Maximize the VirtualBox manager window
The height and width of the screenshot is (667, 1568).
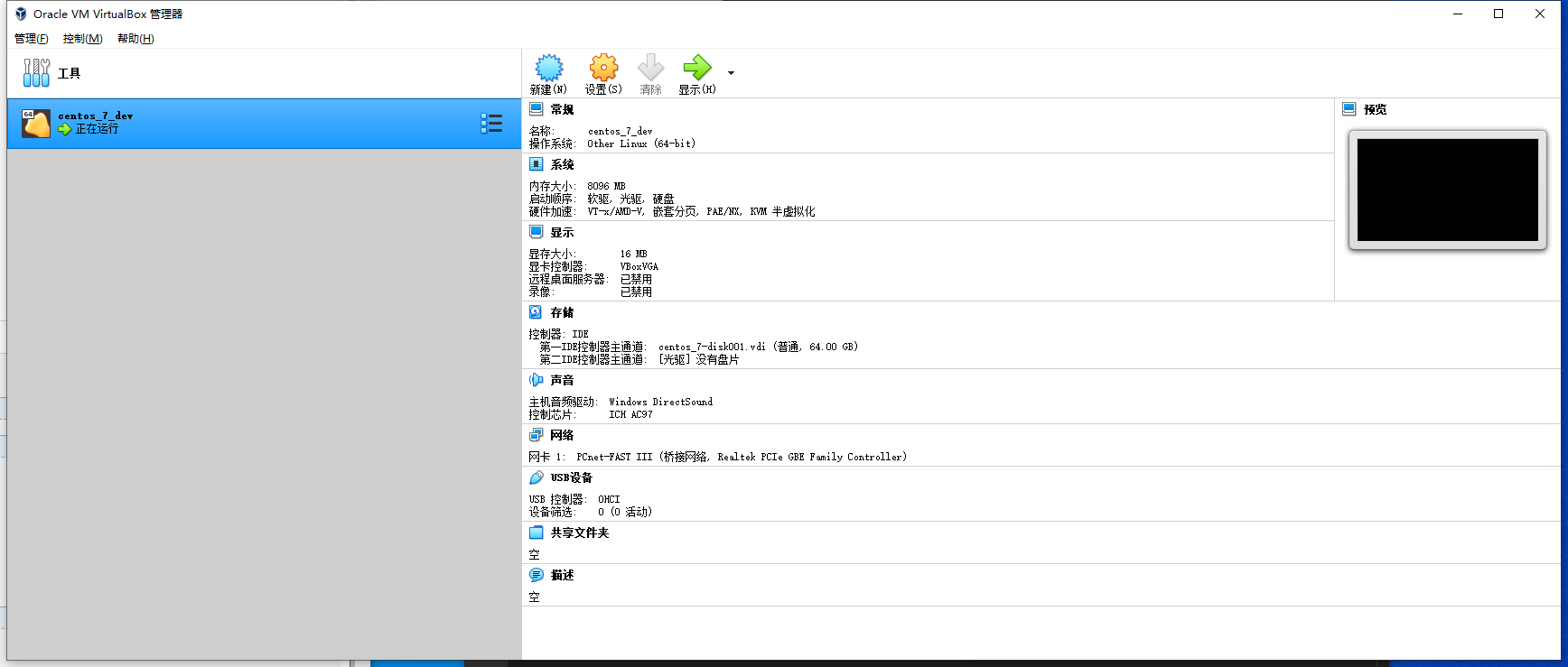1498,14
